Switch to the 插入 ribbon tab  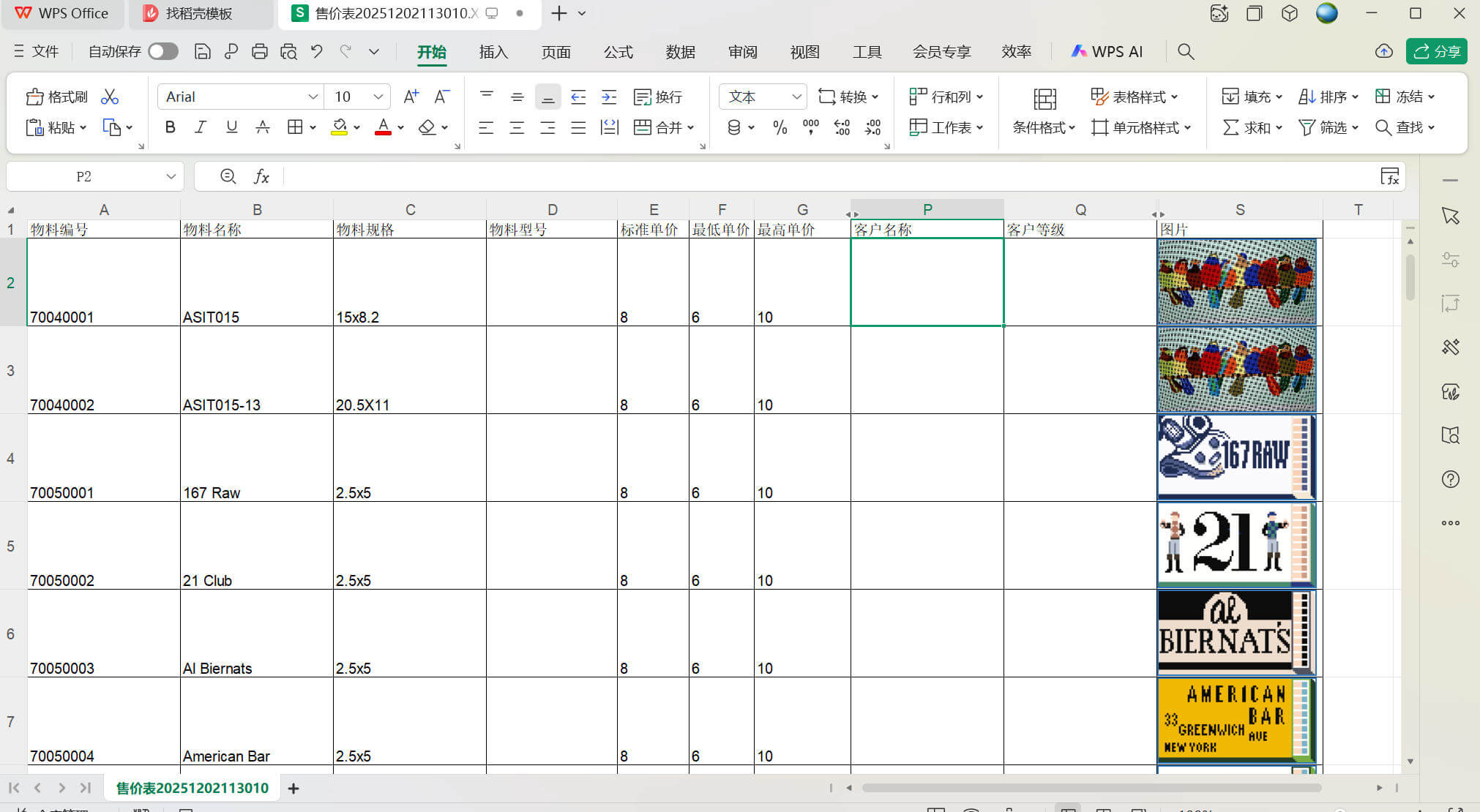point(493,52)
